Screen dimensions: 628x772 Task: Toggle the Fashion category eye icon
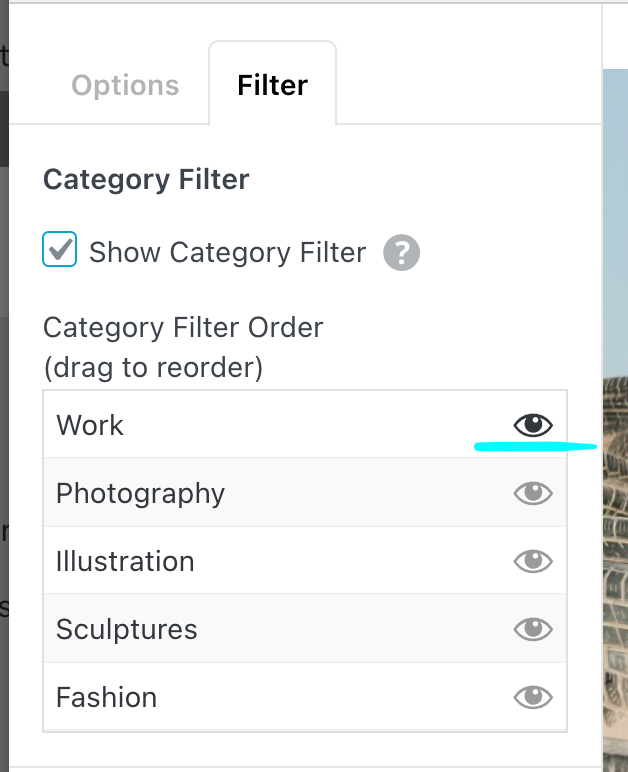(533, 697)
